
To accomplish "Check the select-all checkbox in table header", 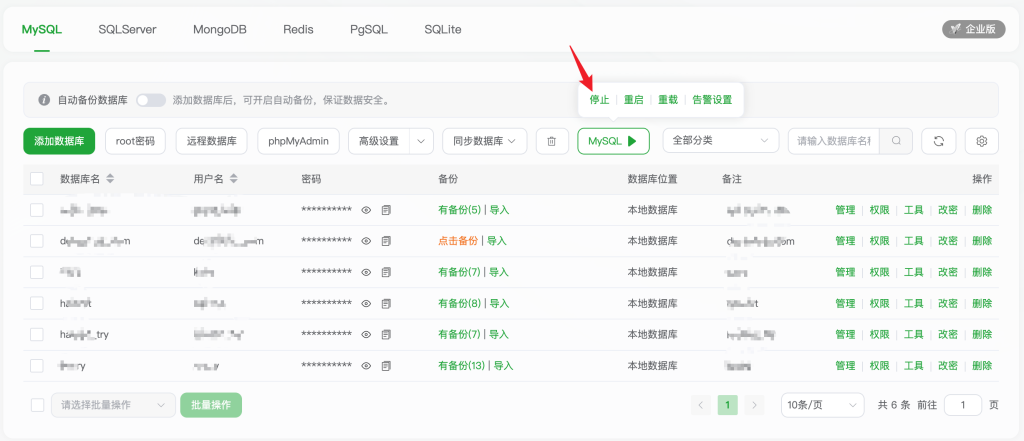I will point(37,179).
